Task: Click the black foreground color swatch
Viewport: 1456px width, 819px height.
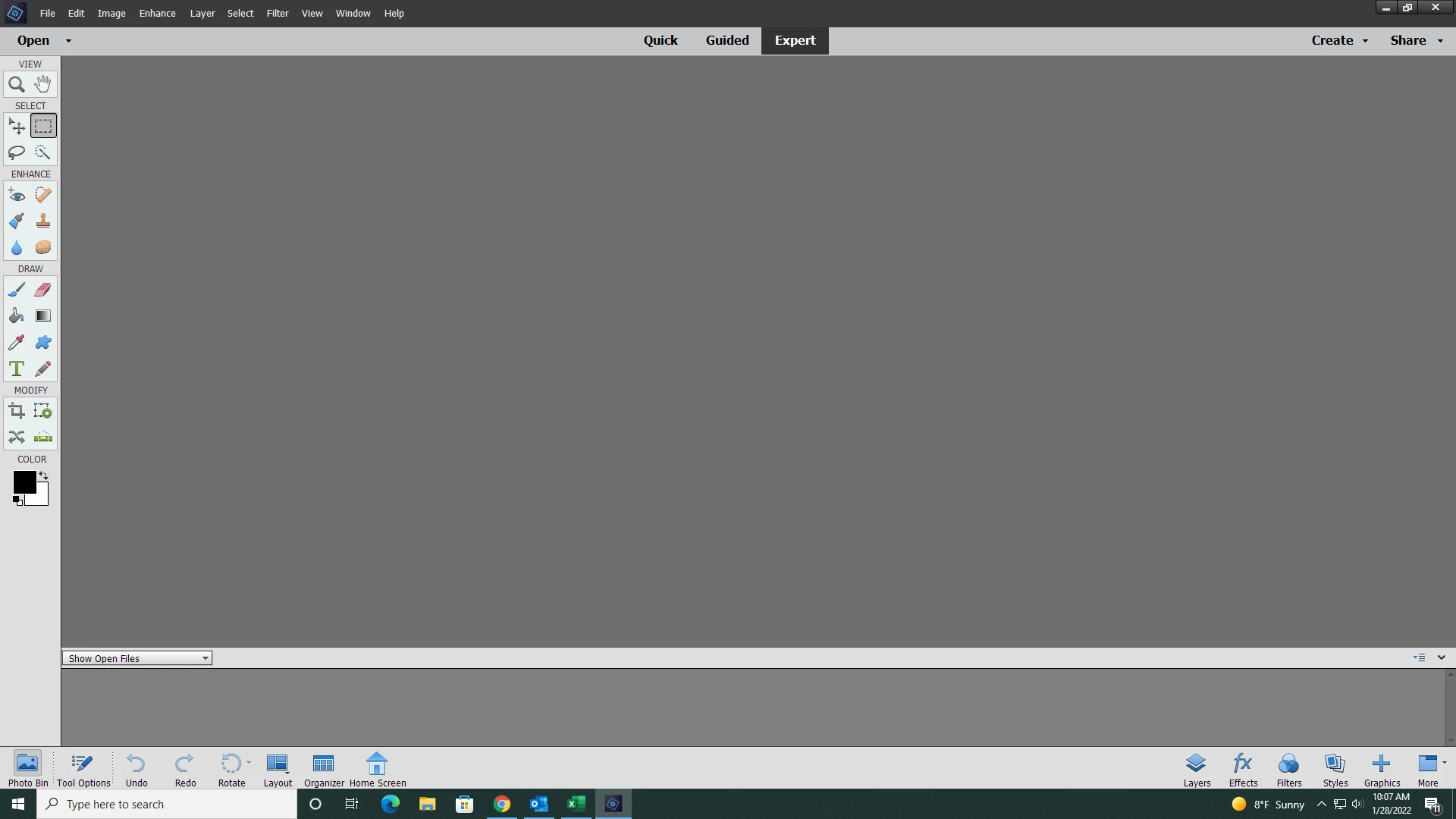Action: point(24,482)
